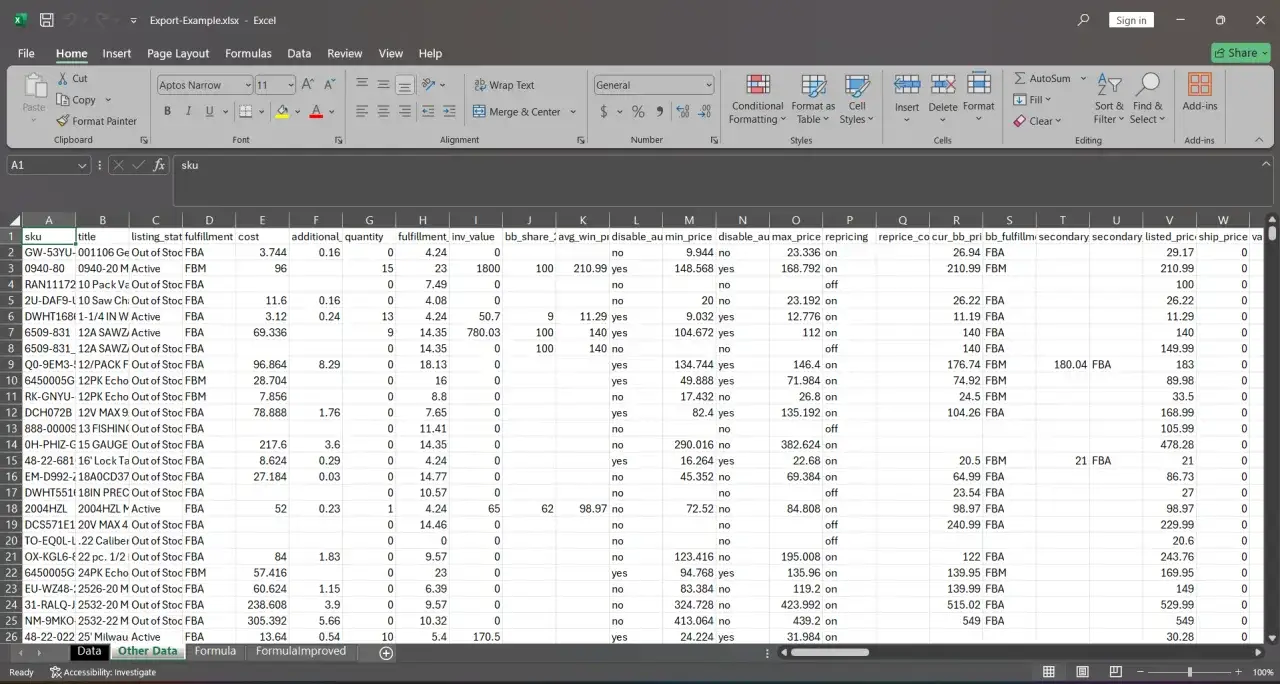Open the Clear dropdown
Image resolution: width=1280 pixels, height=684 pixels.
pyautogui.click(x=1036, y=121)
